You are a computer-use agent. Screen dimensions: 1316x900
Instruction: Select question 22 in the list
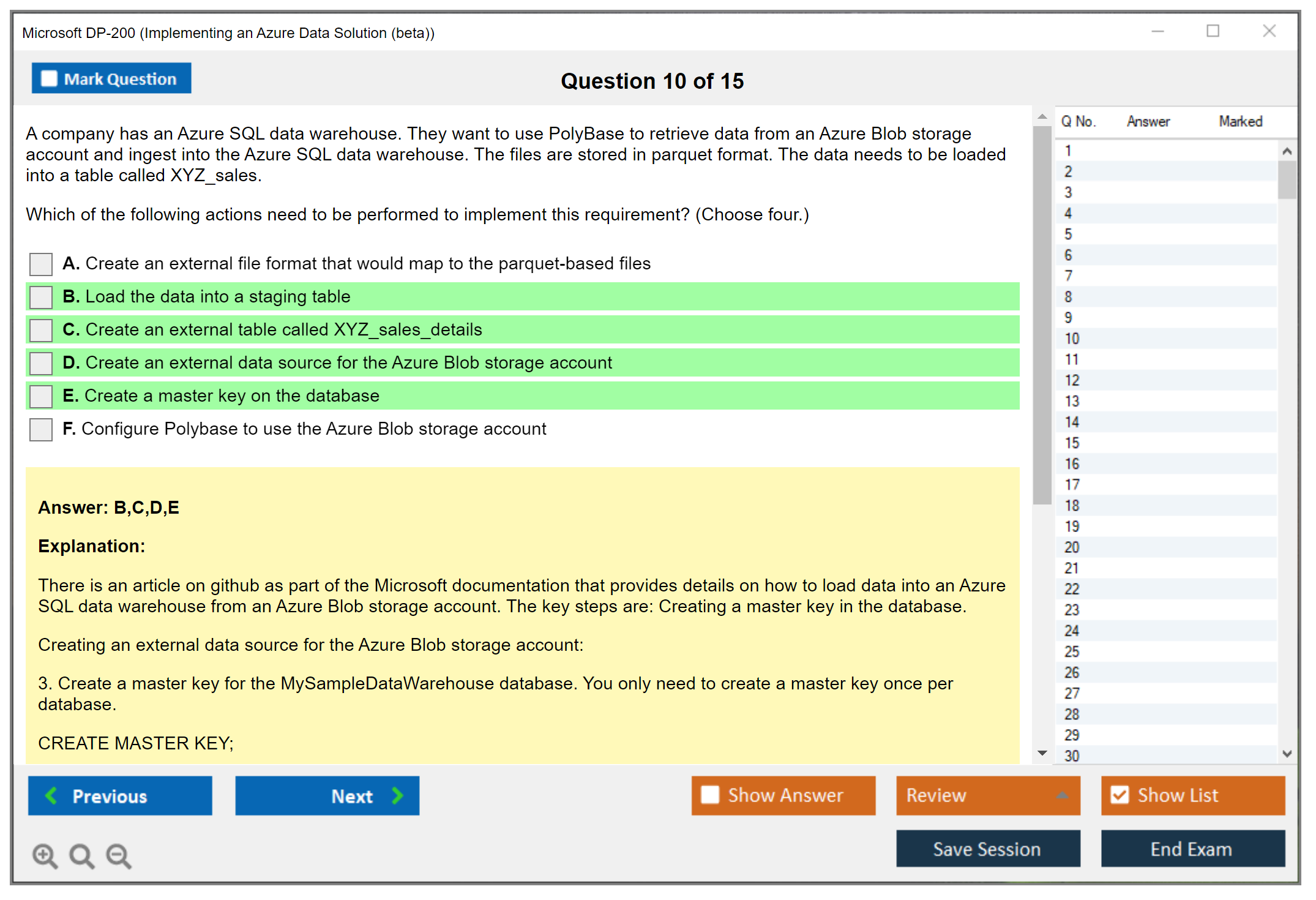[x=1072, y=589]
